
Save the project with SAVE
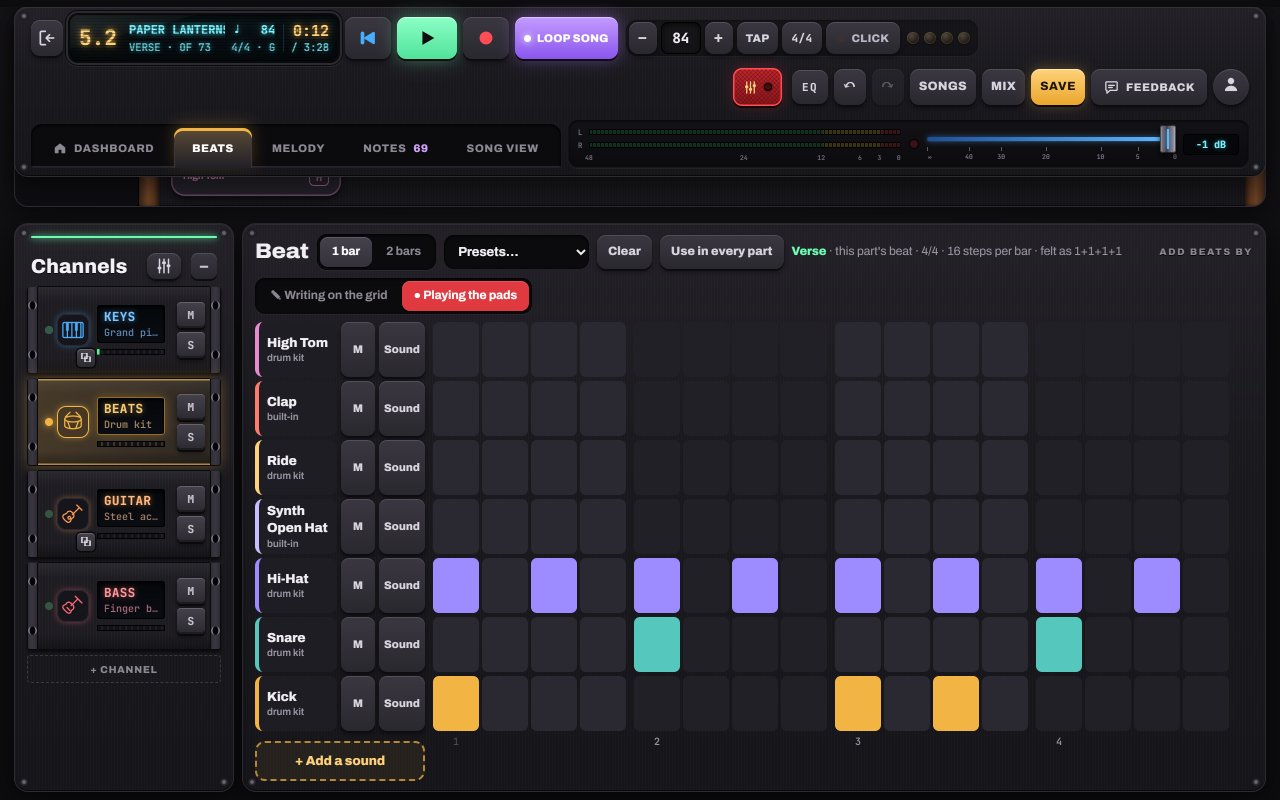[1058, 86]
